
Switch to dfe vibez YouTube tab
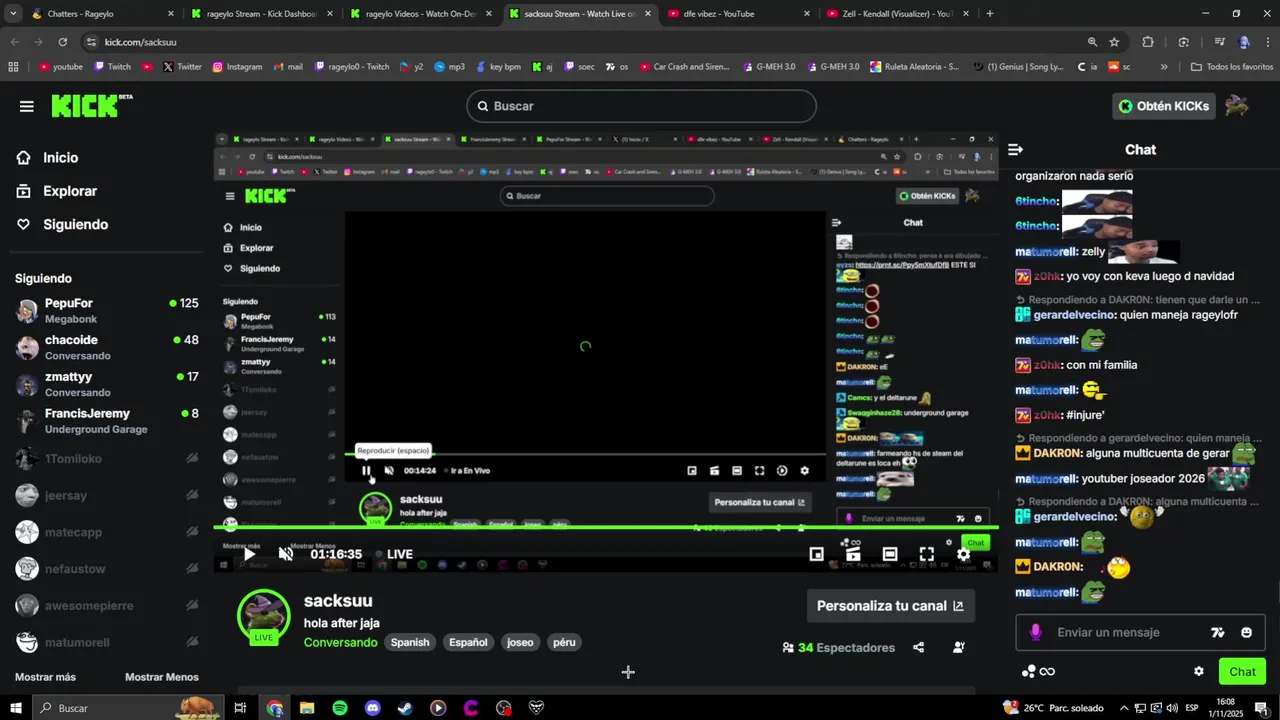(740, 14)
